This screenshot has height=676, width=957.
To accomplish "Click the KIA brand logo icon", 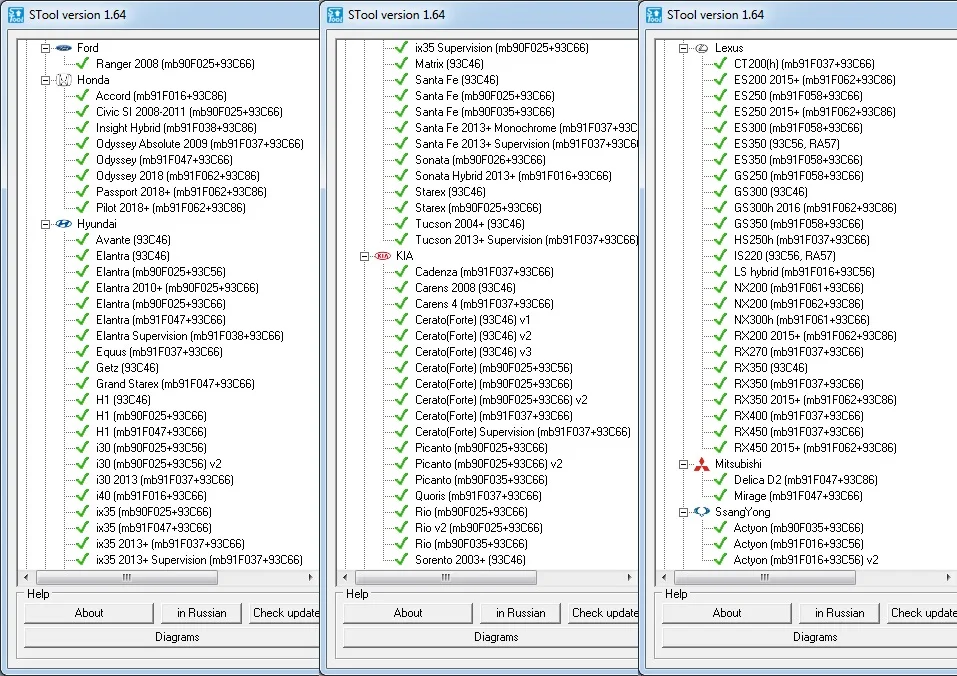I will click(383, 256).
